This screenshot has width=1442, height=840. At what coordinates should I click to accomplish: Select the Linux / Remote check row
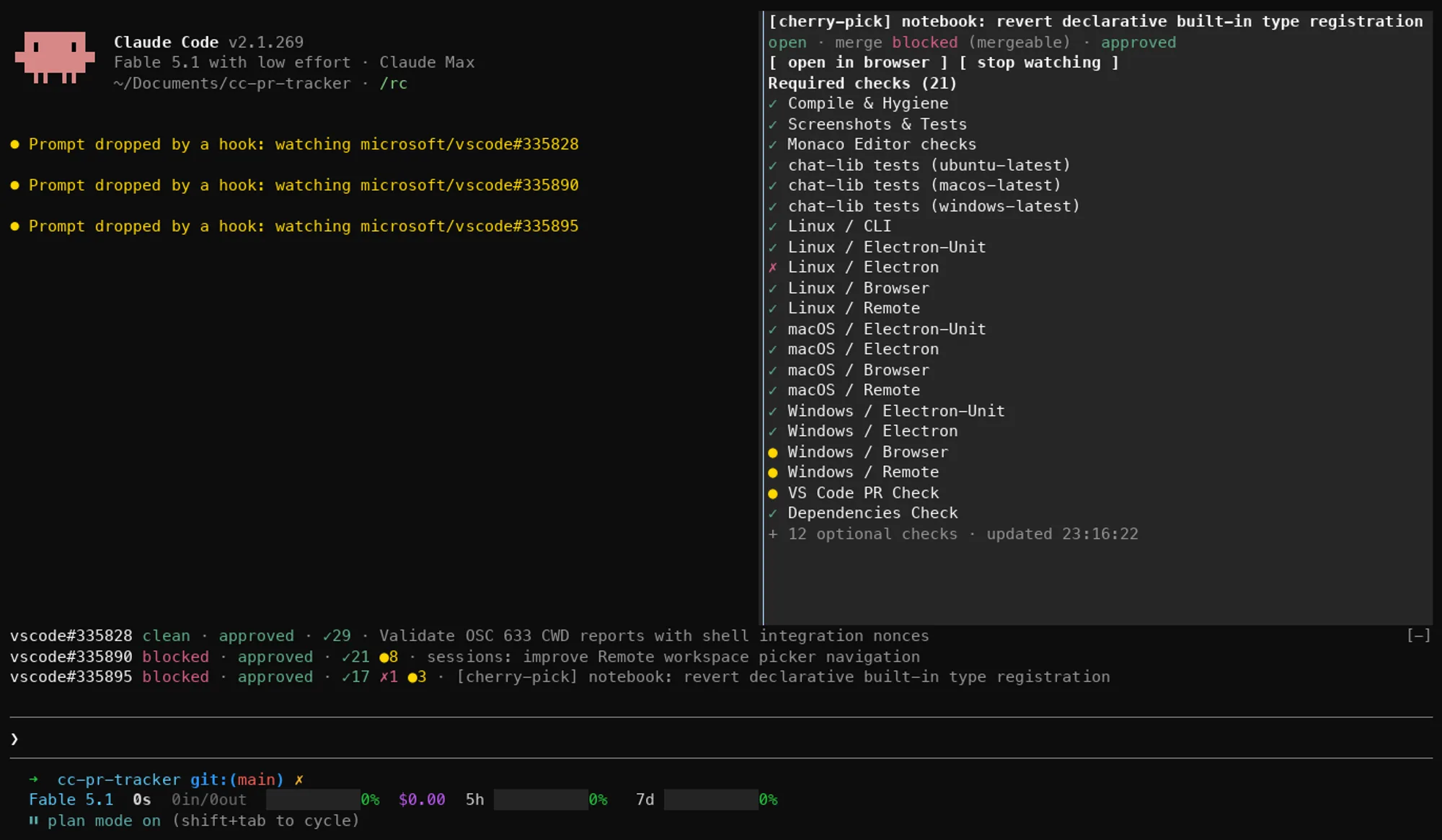(x=844, y=309)
